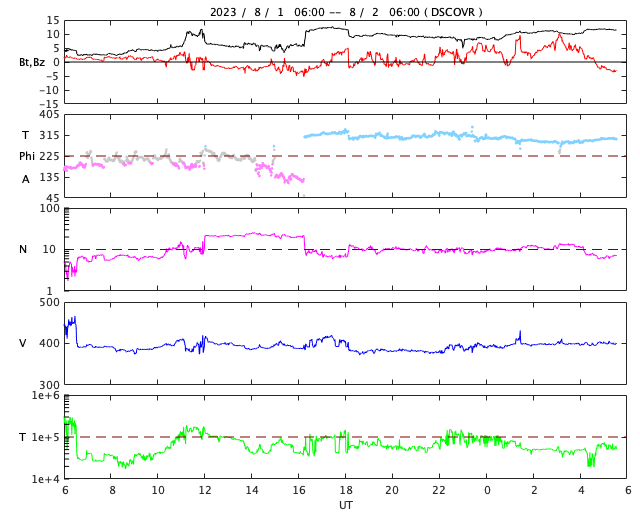Click the '405' tick on Phi panel
Screen dimensions: 640x512
[49, 115]
